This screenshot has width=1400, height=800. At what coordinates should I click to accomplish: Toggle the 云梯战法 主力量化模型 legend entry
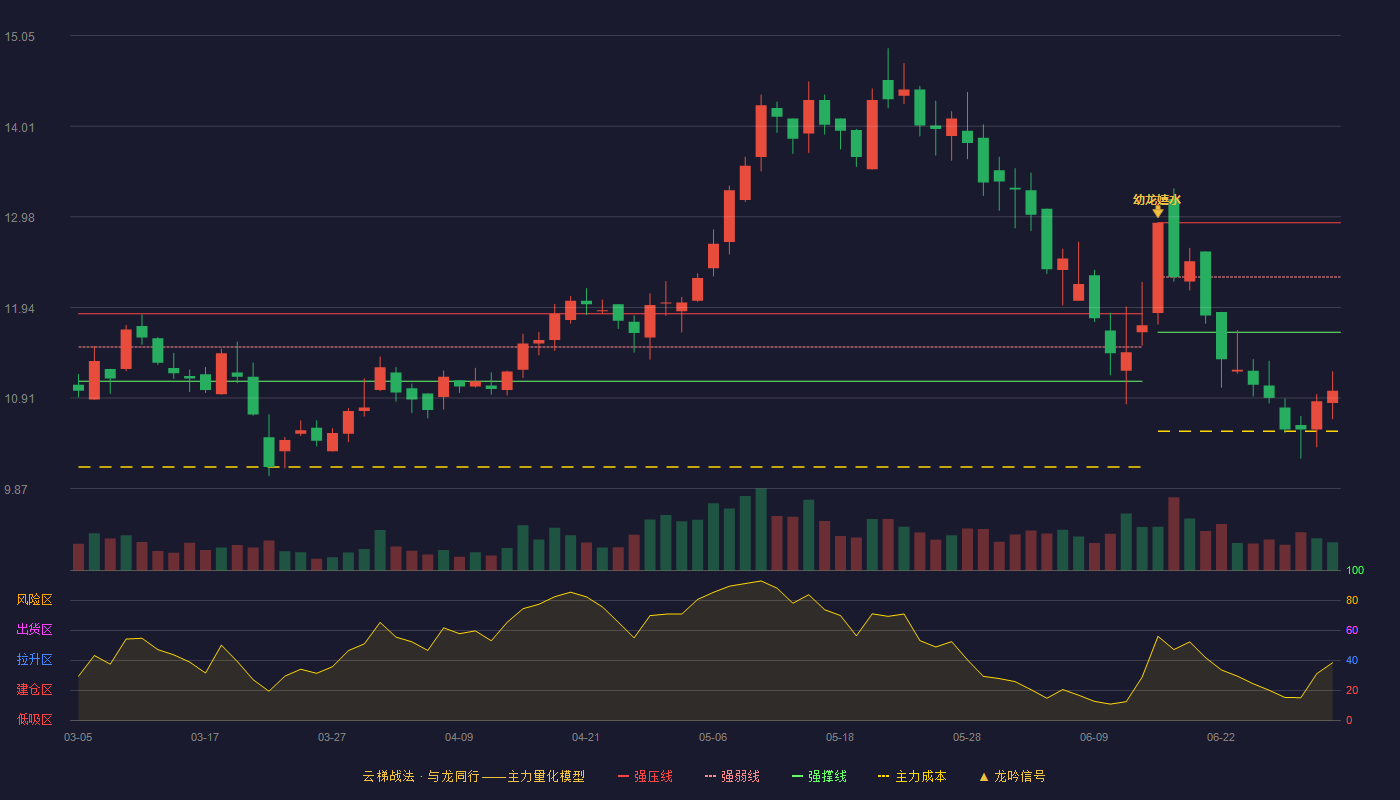[x=473, y=776]
